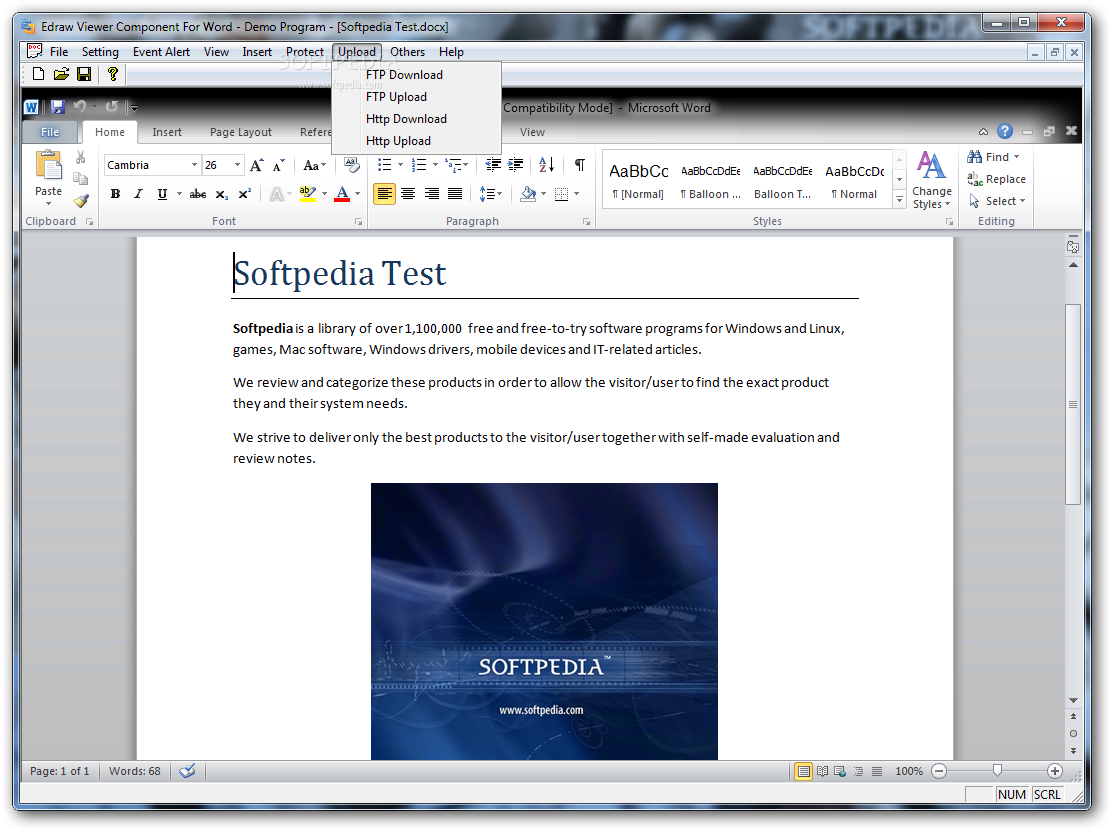Click the Clear Formatting icon

[351, 165]
